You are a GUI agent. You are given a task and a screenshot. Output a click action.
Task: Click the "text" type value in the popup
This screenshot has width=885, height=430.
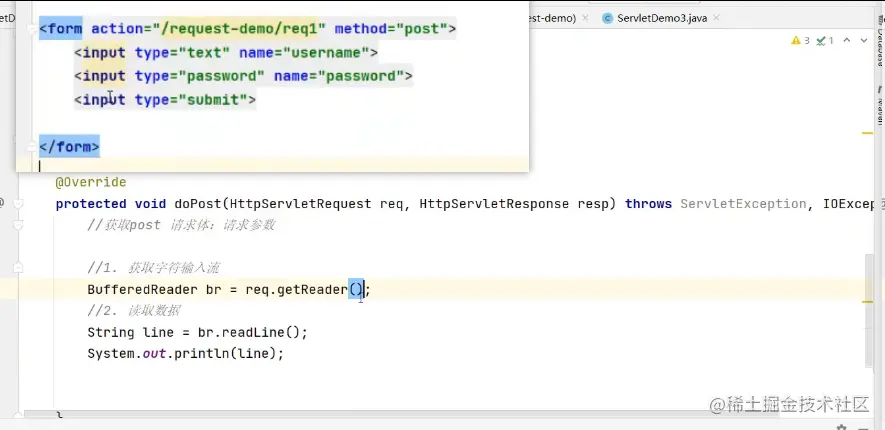204,52
